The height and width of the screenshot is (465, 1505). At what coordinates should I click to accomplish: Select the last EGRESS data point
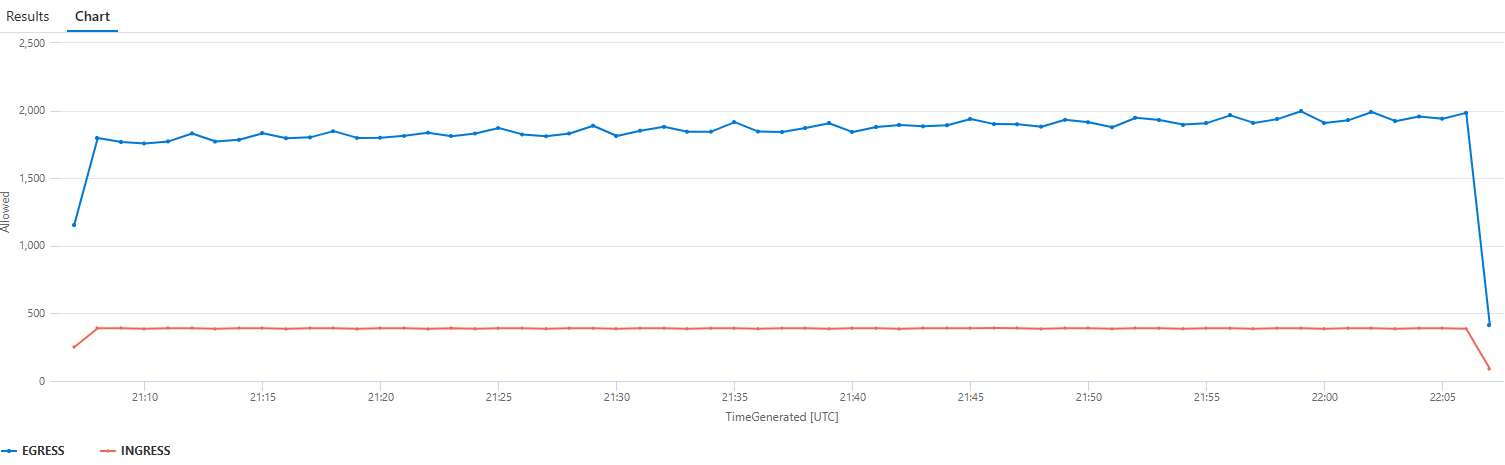[x=1489, y=325]
